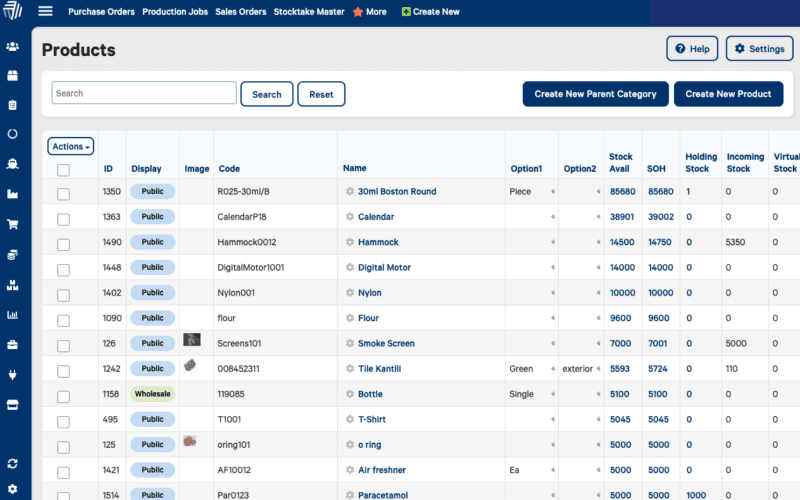
Task: Check the box for Bottle row
Action: tap(63, 396)
